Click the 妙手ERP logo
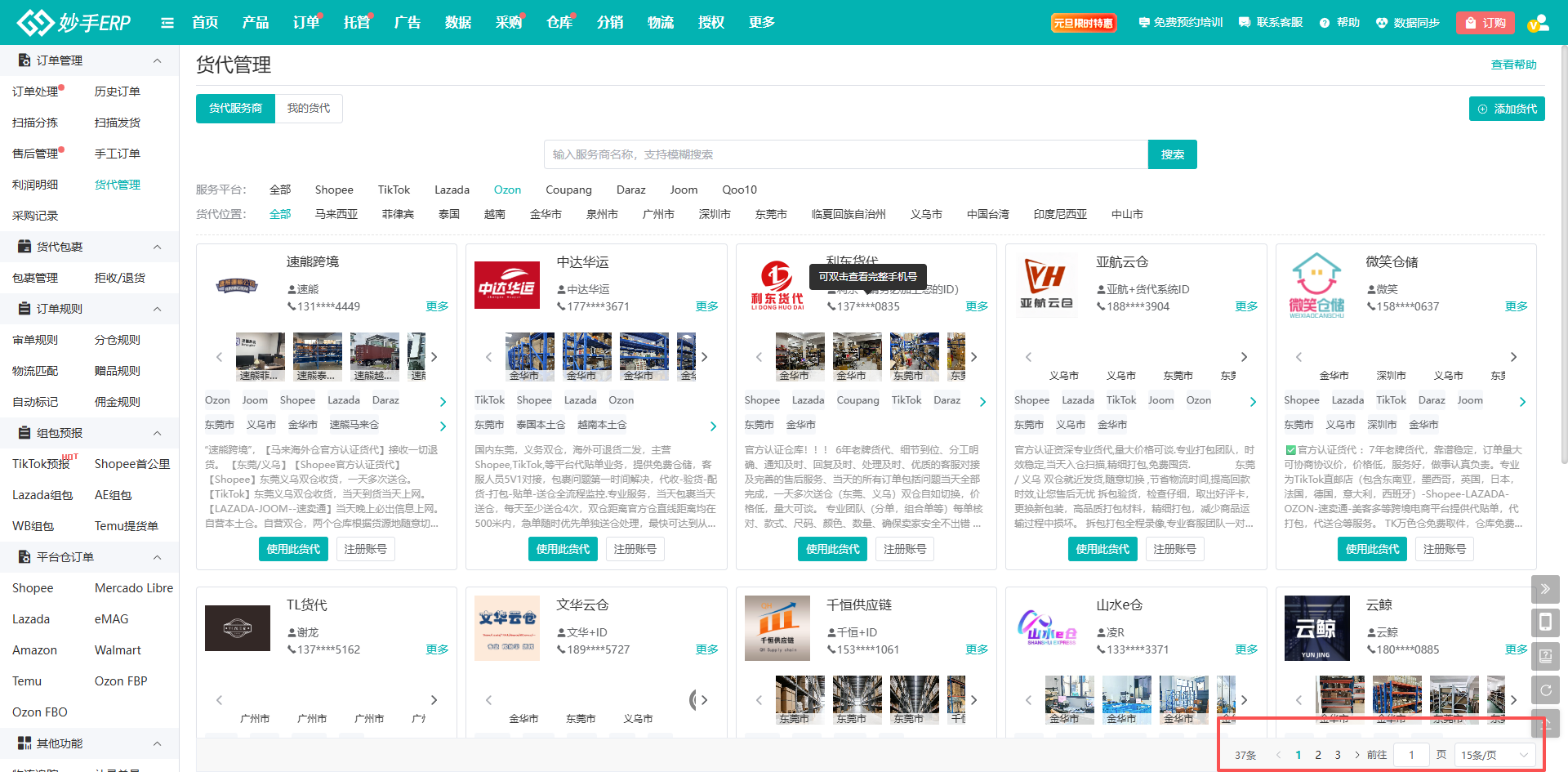This screenshot has width=1568, height=772. coord(74,23)
